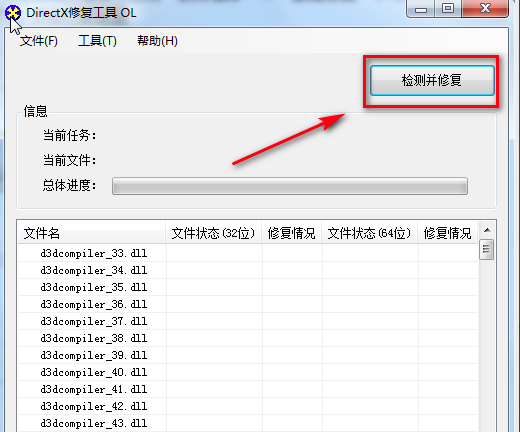Click the 文件状态(32位) column header
Image resolution: width=520 pixels, height=432 pixels.
click(x=213, y=233)
